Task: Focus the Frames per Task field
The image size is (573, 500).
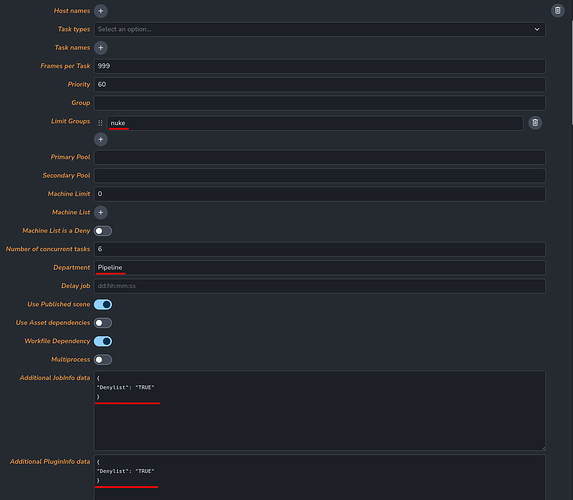Action: (320, 66)
